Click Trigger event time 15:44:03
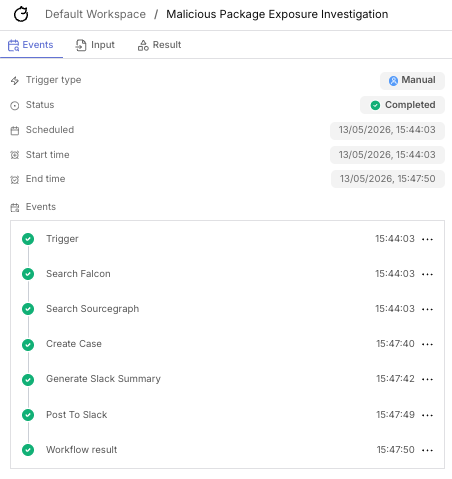Viewport: 452px width, 479px height. pyautogui.click(x=395, y=239)
